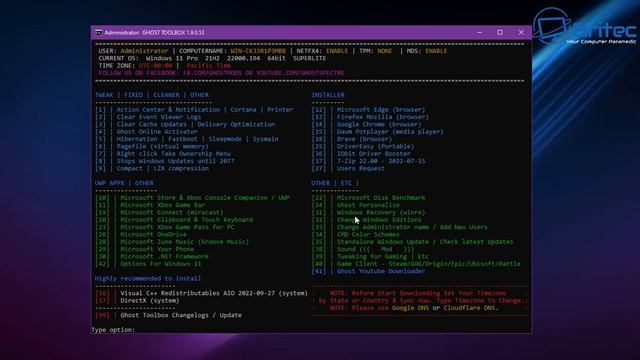Click 'Action Center & Notification' option 1 text

click(x=168, y=110)
